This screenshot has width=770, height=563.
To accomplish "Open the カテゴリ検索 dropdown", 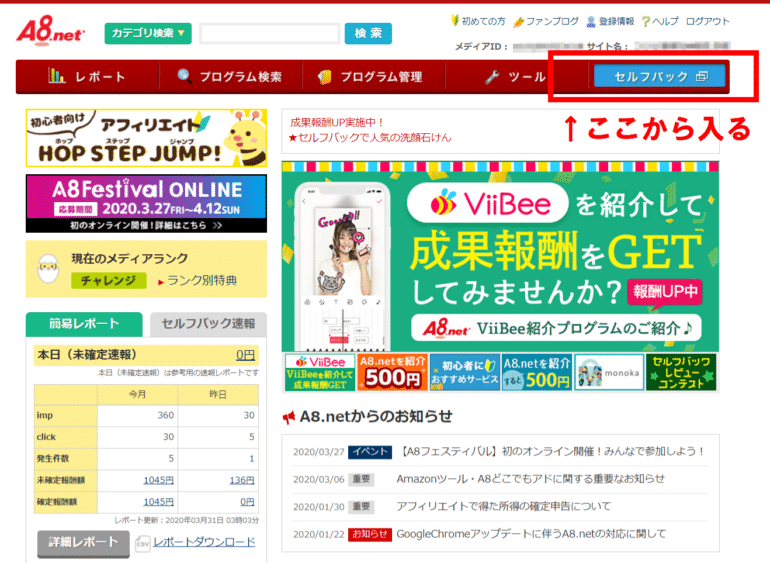I will [x=148, y=33].
